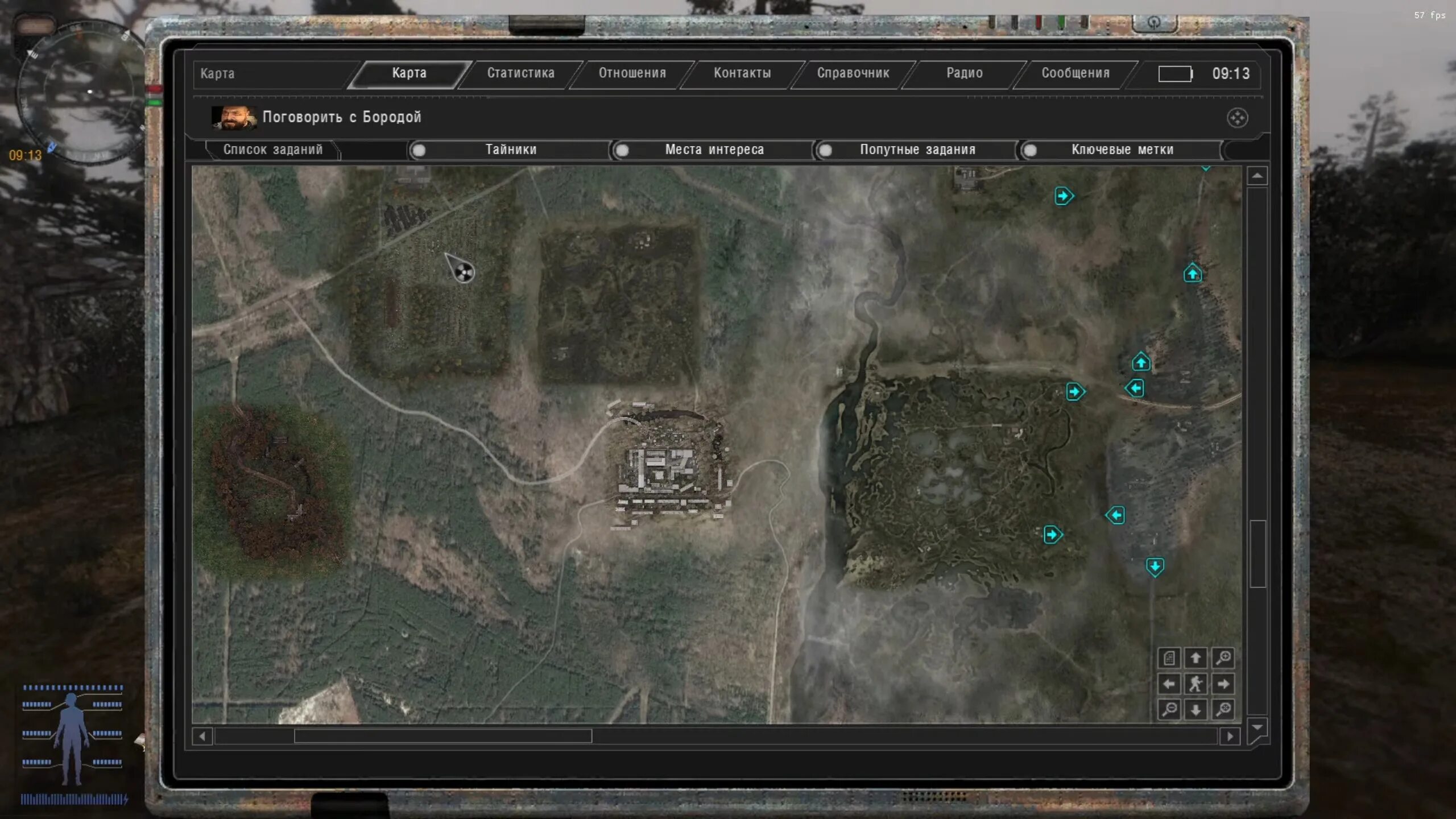Open map legend document icon
This screenshot has height=819, width=1456.
[x=1169, y=658]
